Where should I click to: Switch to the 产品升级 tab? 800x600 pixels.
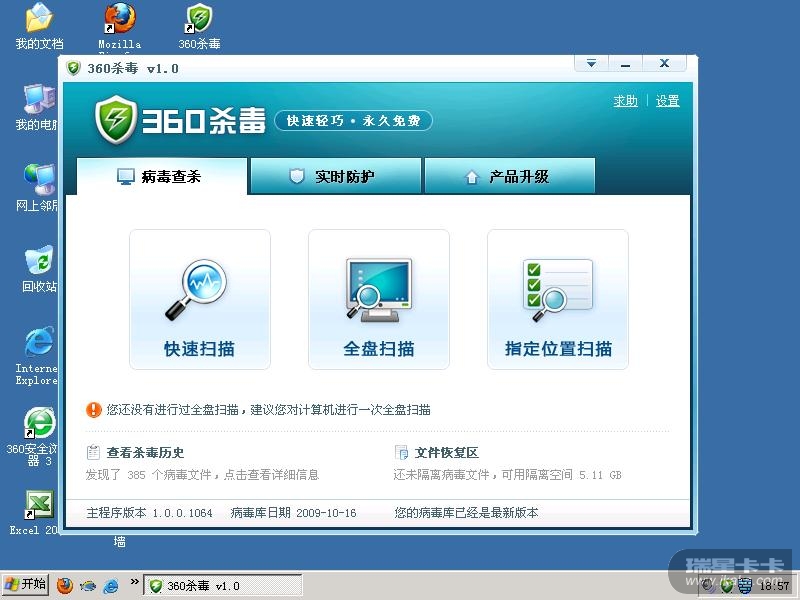pos(510,177)
